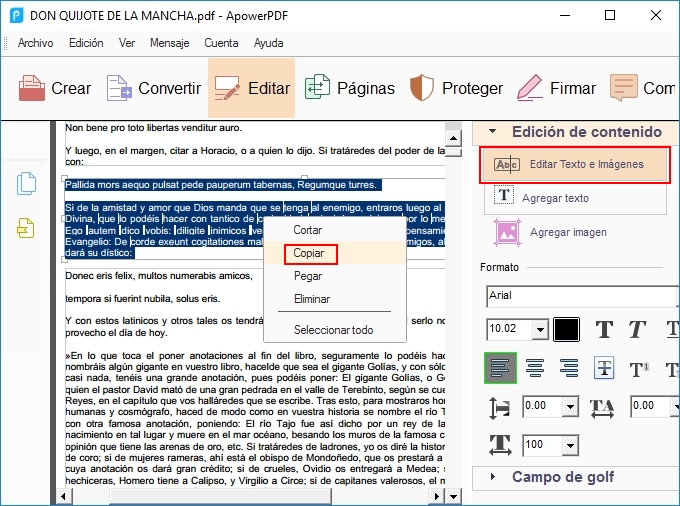Click the horizontal scaling T icon
Viewport: 680px width, 506px height.
(x=500, y=445)
